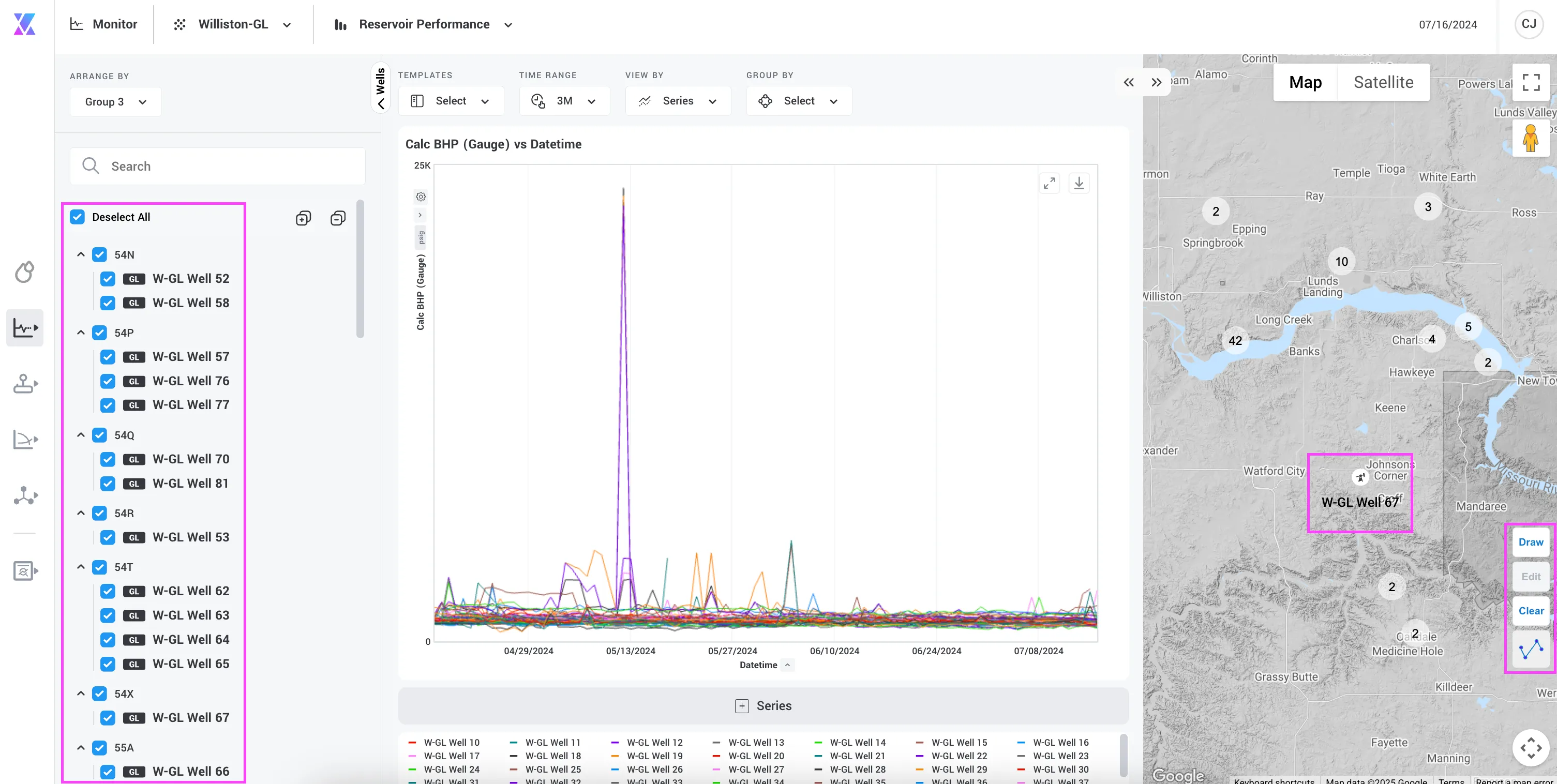Uncheck W-GL Well 52 checkbox
The width and height of the screenshot is (1557, 784).
108,279
